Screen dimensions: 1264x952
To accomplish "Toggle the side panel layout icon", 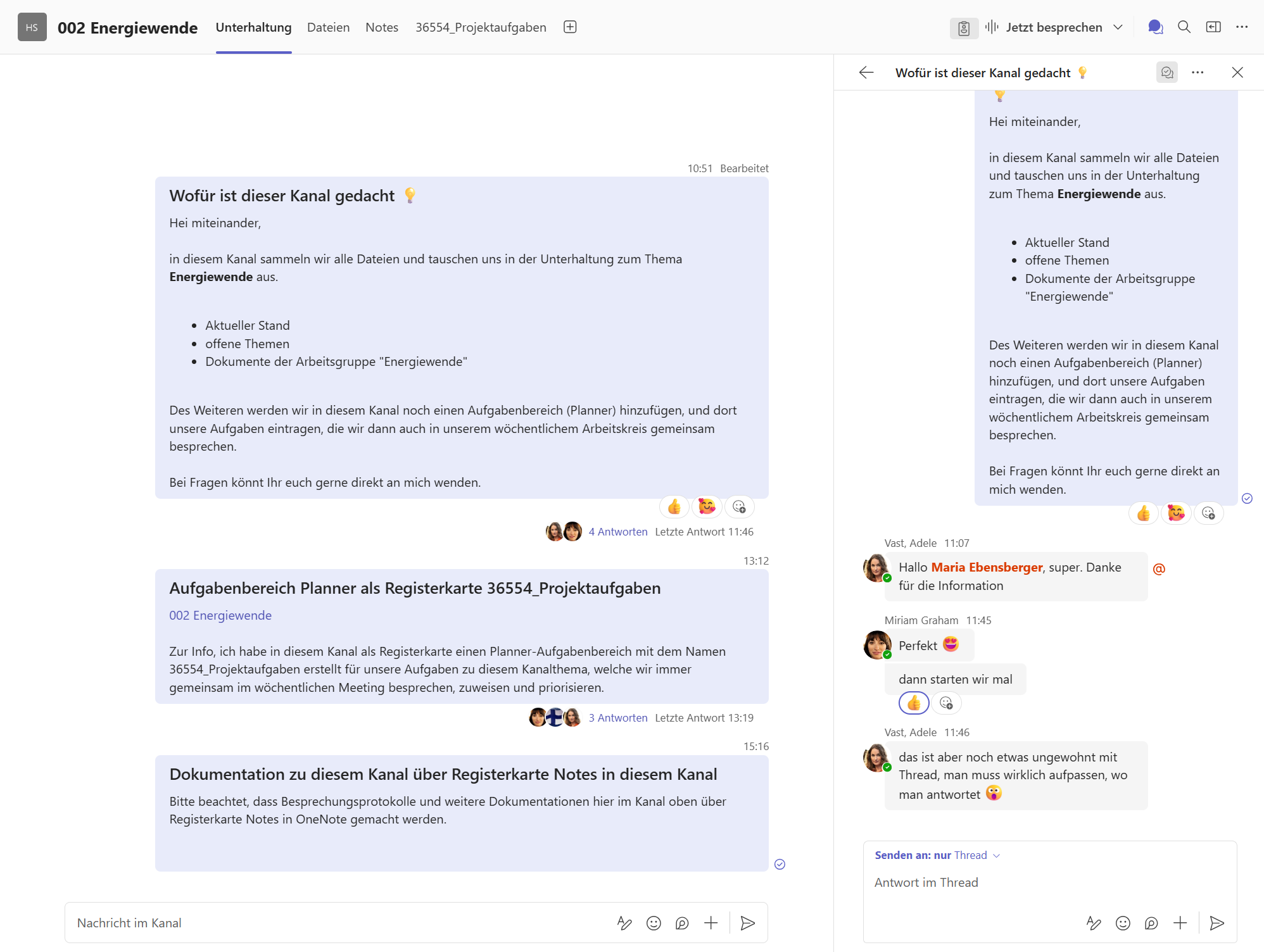I will pyautogui.click(x=1213, y=27).
